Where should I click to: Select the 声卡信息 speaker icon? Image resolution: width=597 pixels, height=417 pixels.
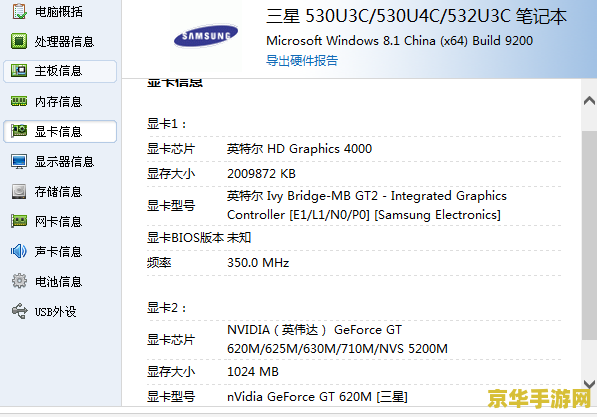[19, 251]
